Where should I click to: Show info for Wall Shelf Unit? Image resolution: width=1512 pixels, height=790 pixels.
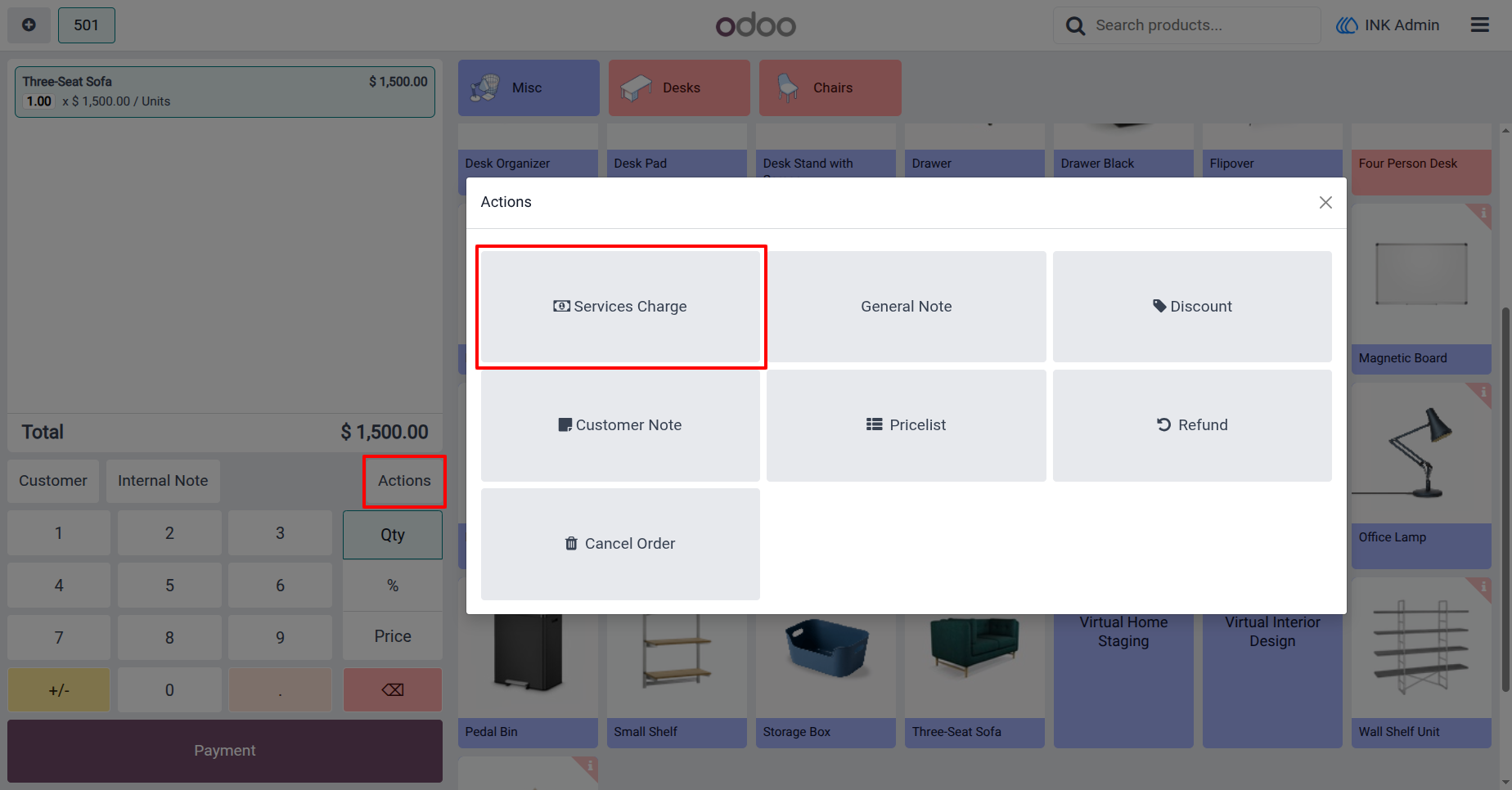[1482, 587]
